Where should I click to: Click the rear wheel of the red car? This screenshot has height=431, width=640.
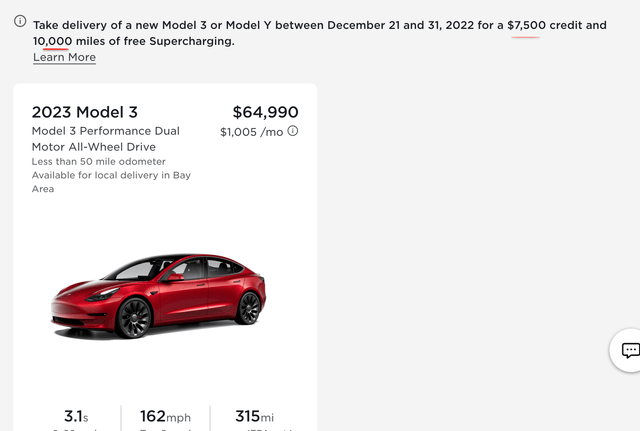tap(248, 307)
